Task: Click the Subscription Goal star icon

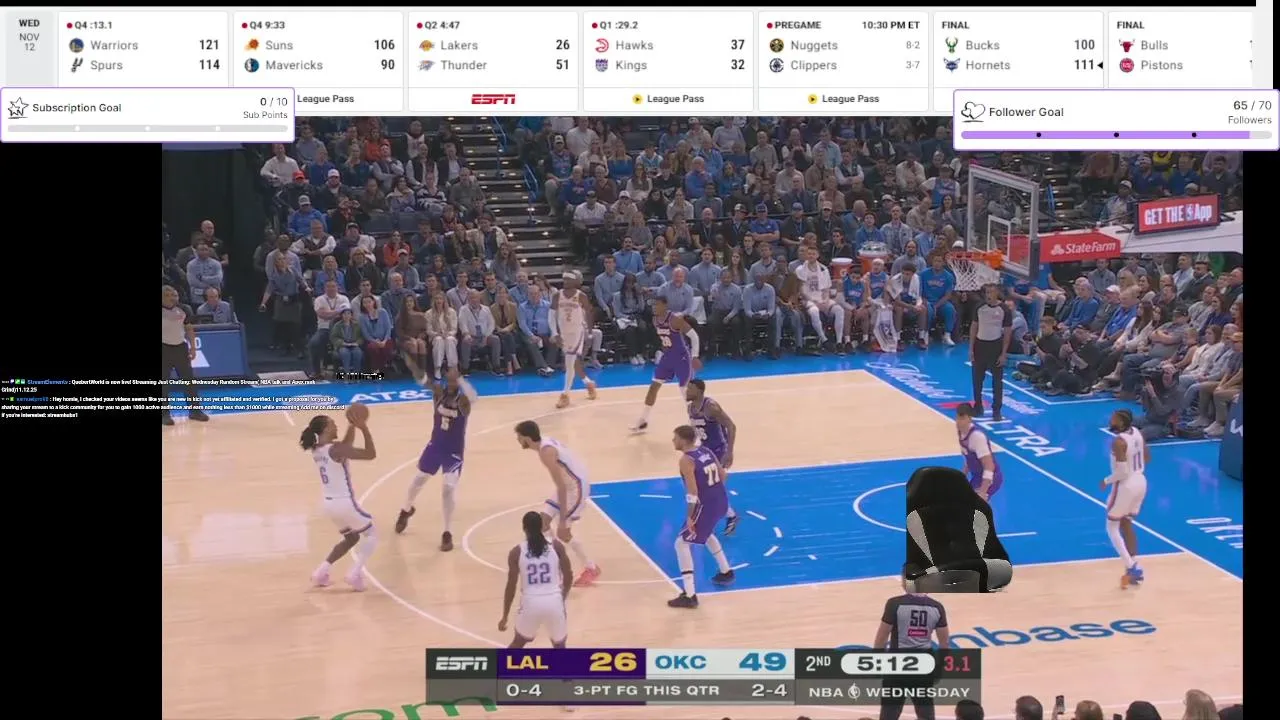Action: pos(18,108)
